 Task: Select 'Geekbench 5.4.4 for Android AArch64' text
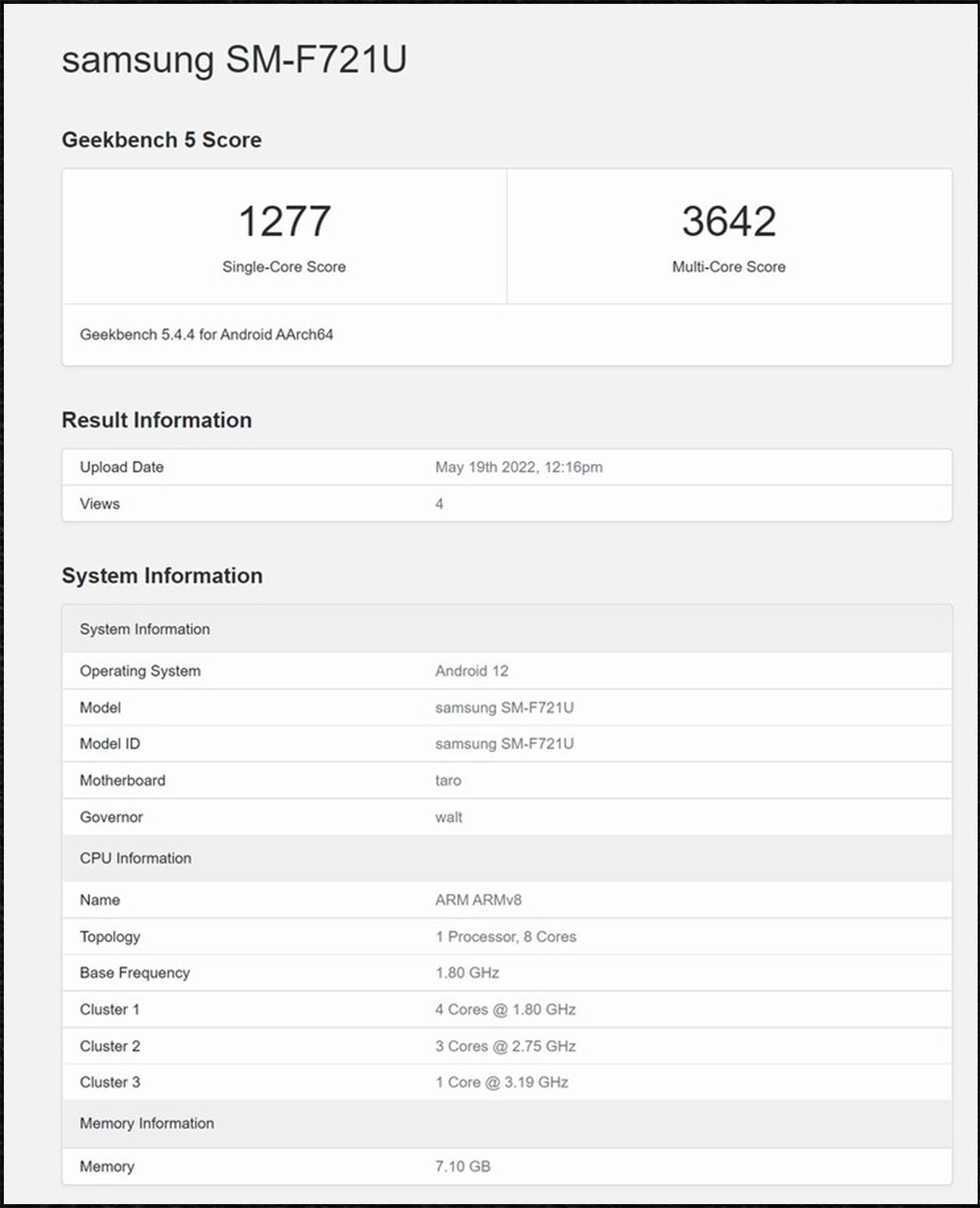coord(207,335)
